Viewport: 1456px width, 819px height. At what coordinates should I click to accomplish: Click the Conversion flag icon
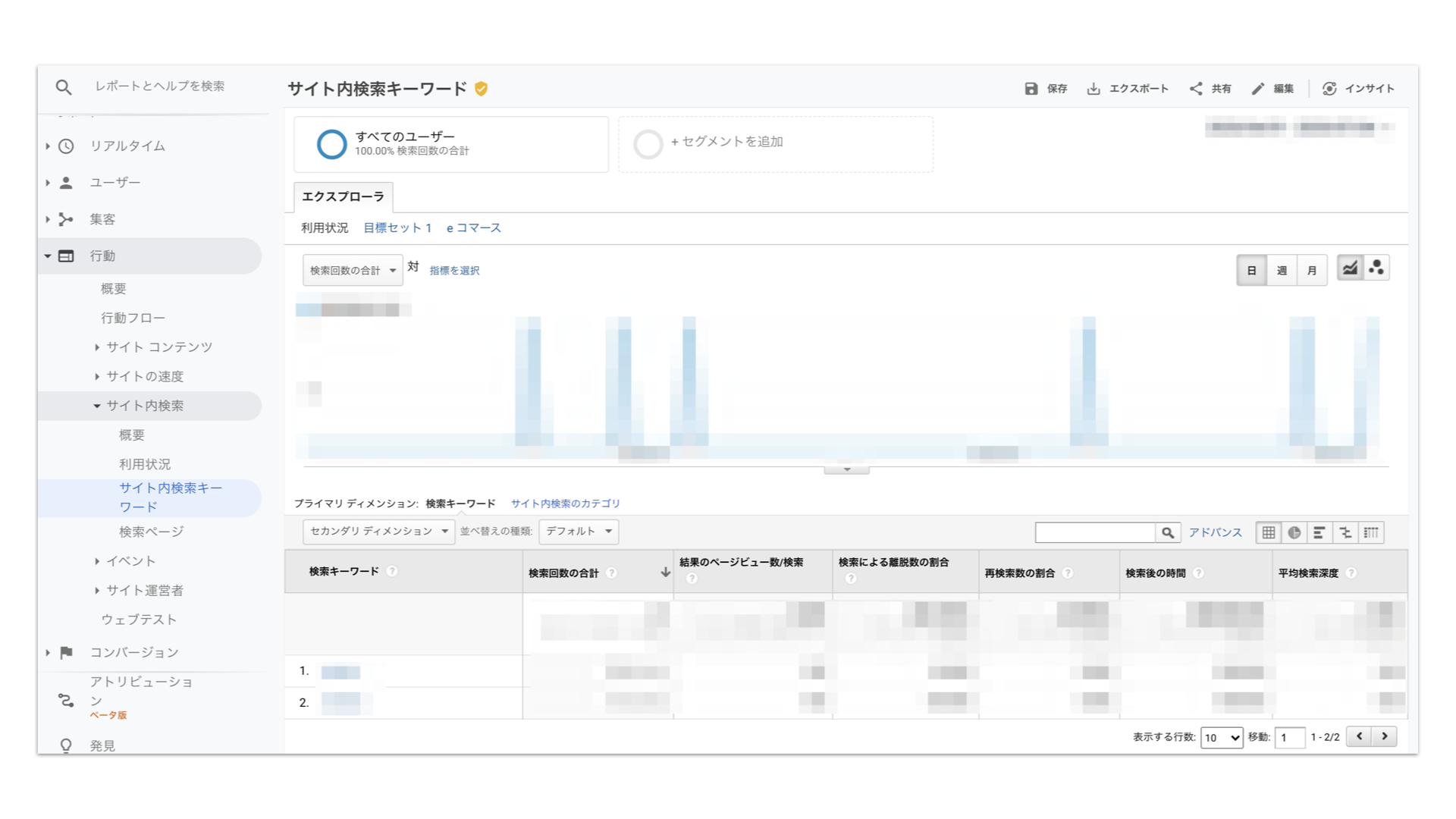click(x=67, y=652)
